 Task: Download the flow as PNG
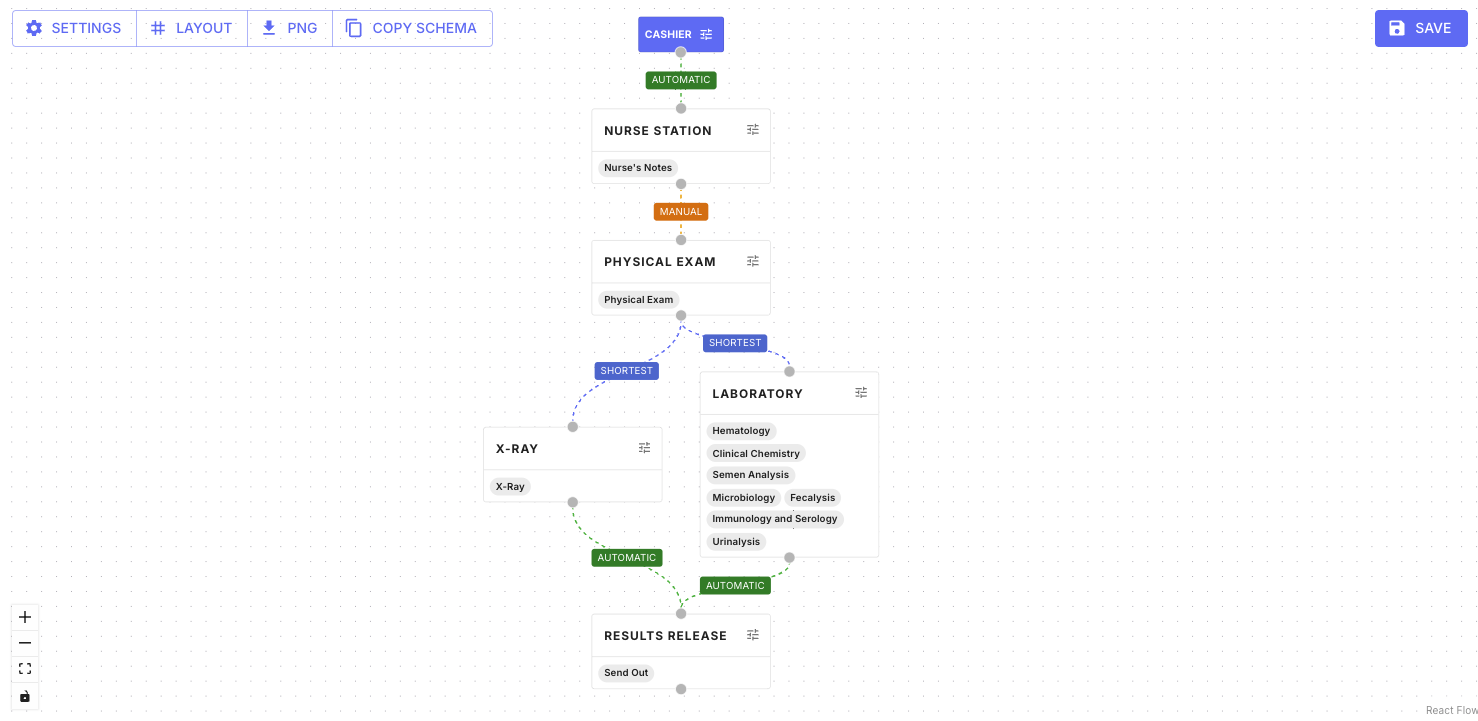click(x=289, y=28)
